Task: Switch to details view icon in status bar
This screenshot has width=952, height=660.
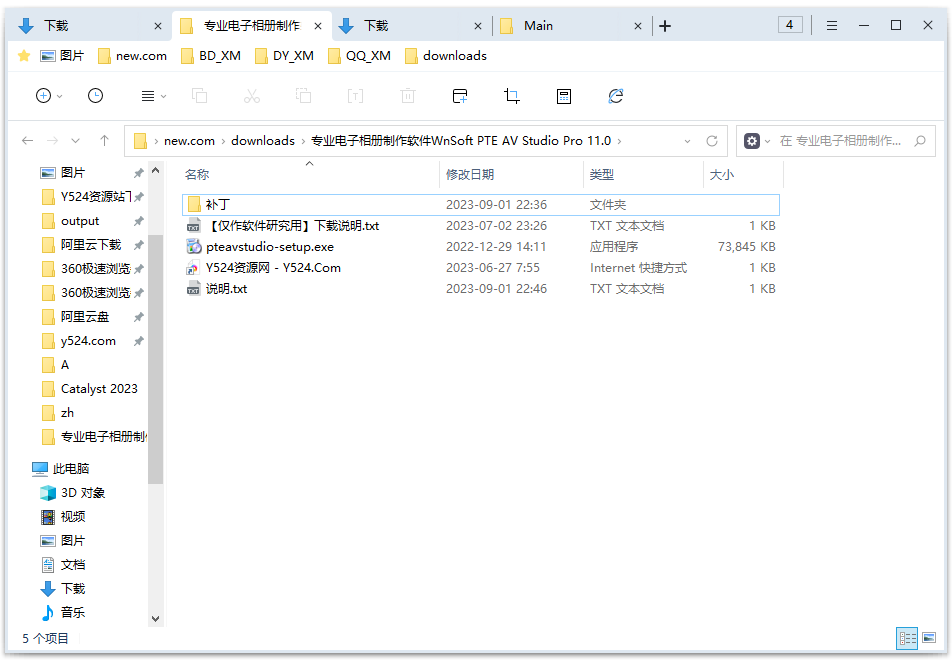Action: click(908, 638)
